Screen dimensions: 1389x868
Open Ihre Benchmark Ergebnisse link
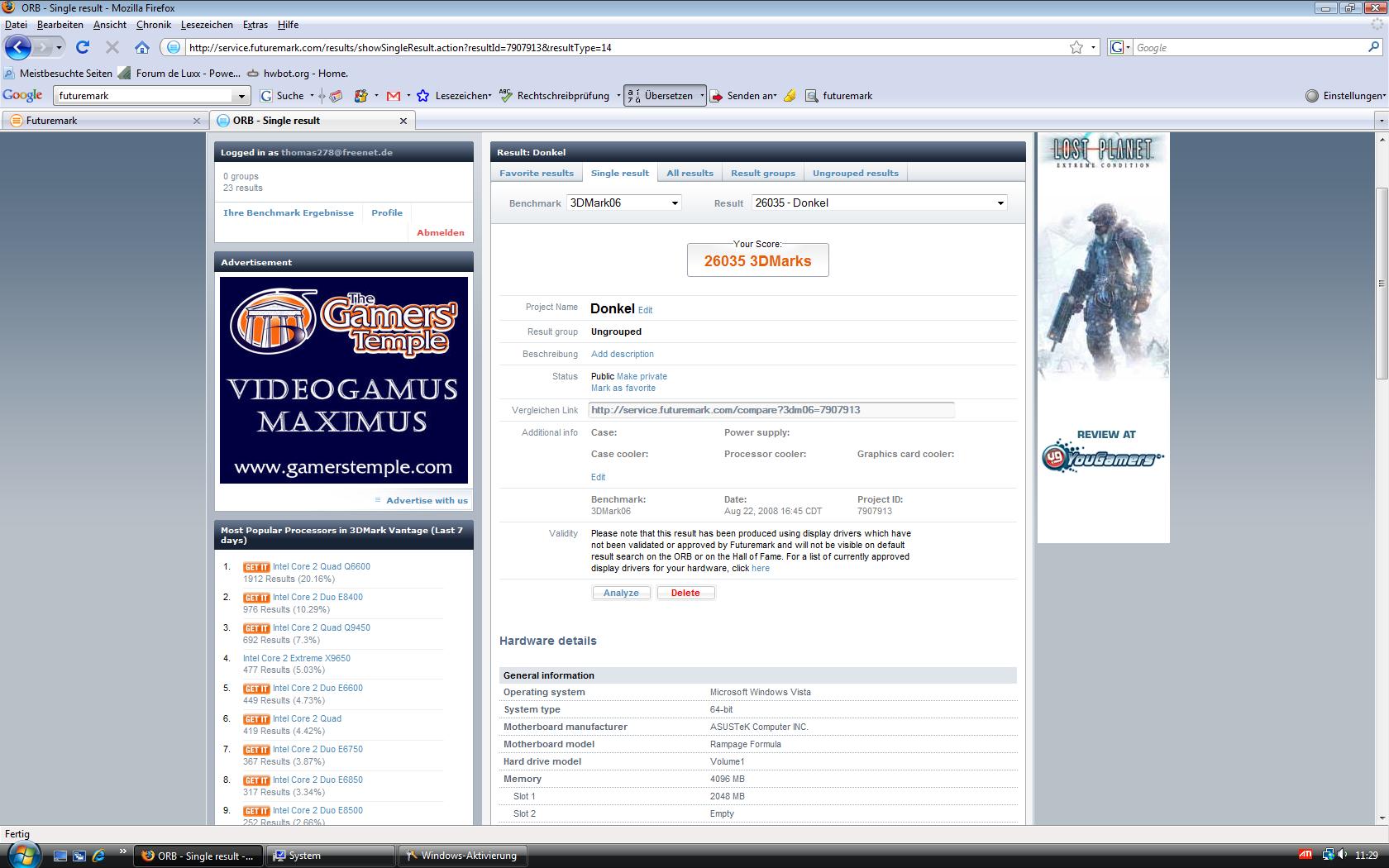[289, 212]
